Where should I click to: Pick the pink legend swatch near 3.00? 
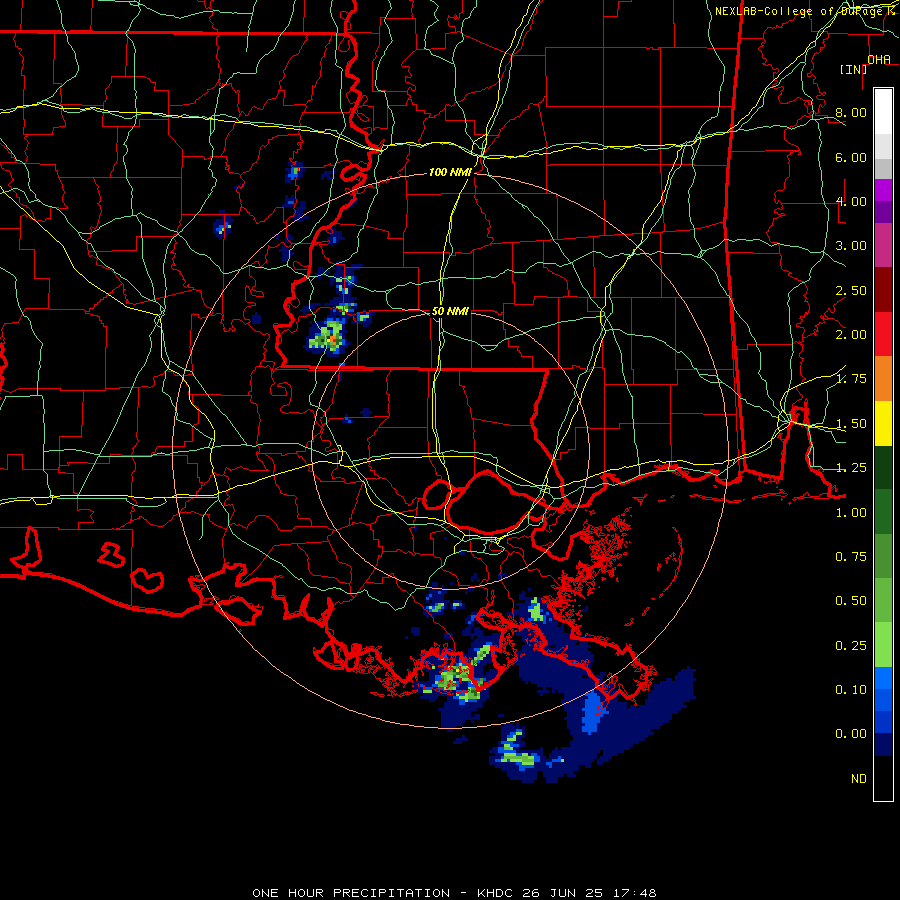[883, 245]
